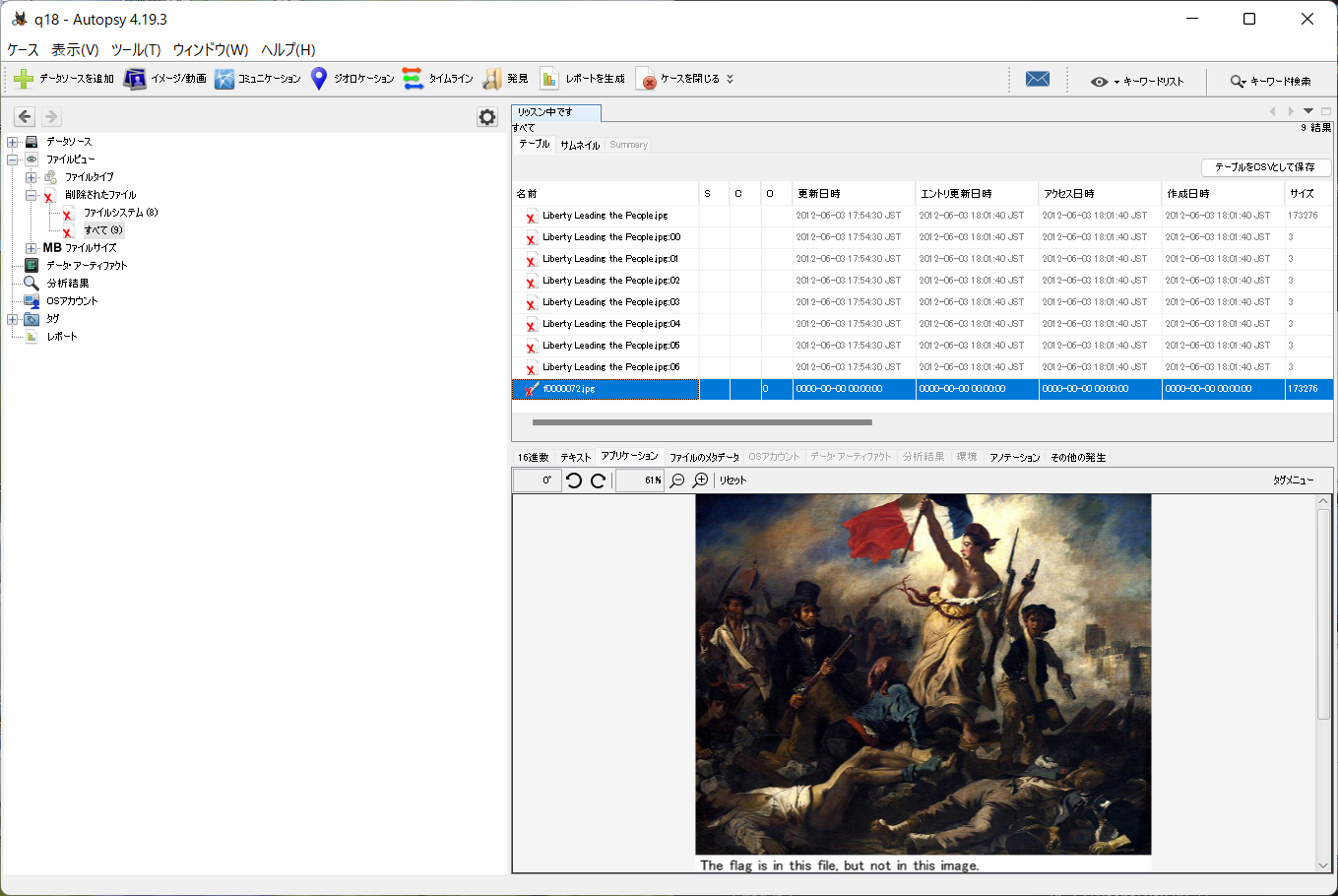Zoom in the image with plus magnifier

coord(701,480)
